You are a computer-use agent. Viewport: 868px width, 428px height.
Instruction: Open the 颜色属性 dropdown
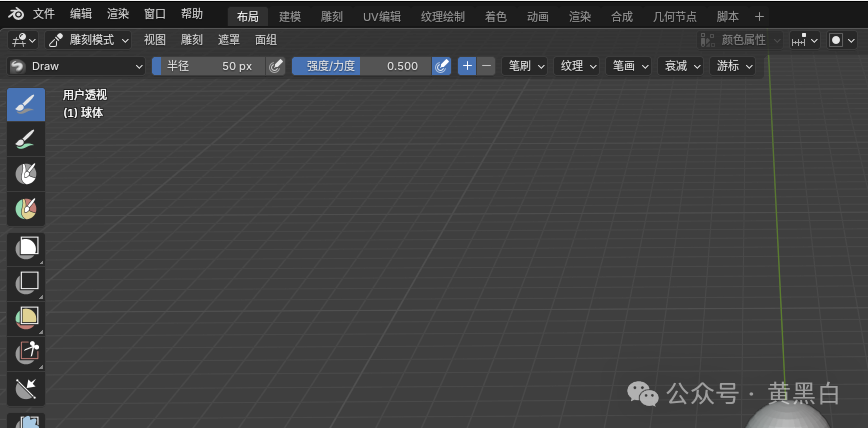(x=741, y=40)
